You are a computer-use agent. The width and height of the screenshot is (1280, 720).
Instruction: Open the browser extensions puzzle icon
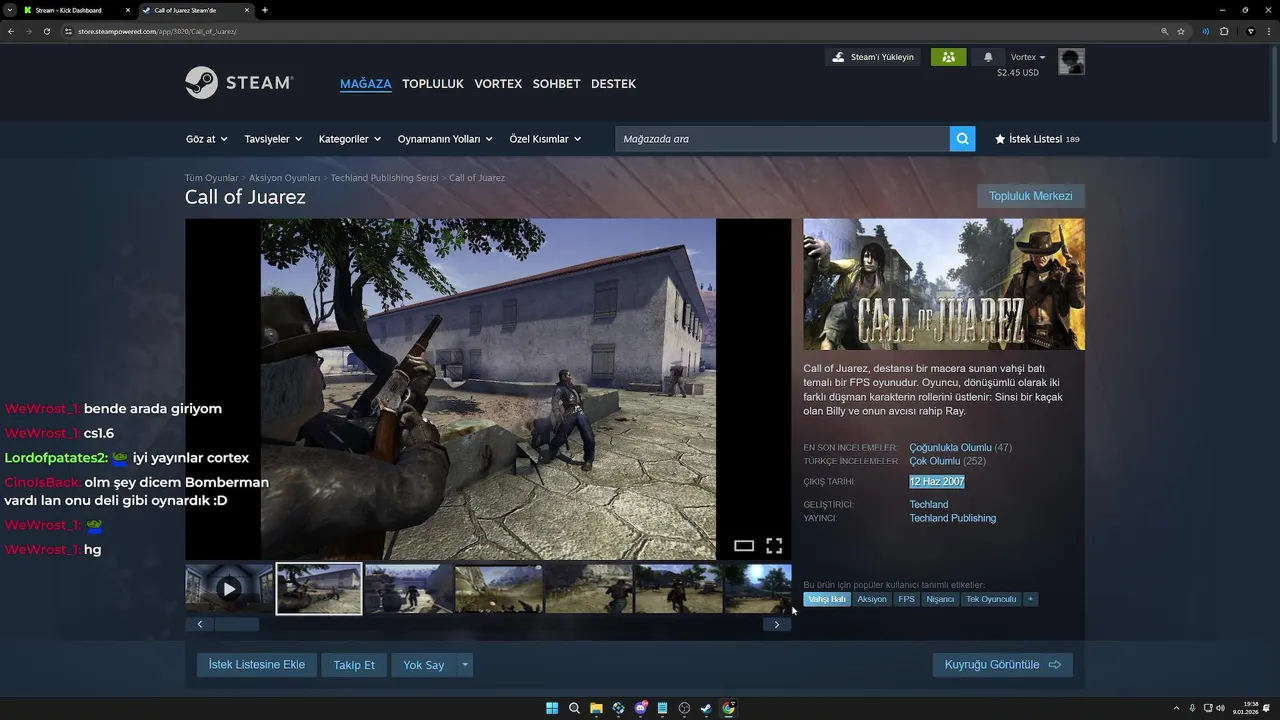[x=1224, y=31]
